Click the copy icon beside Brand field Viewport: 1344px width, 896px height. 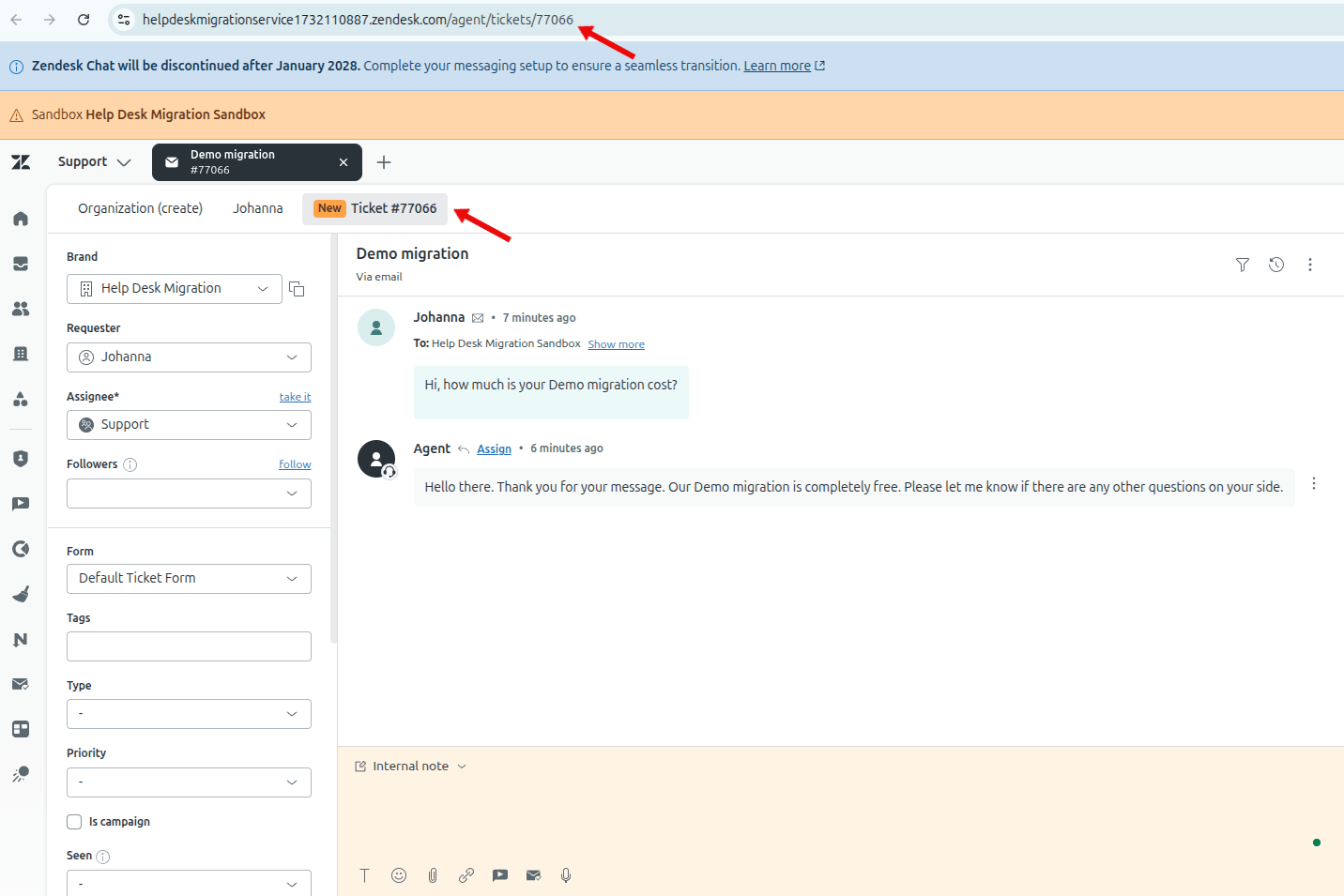point(297,289)
